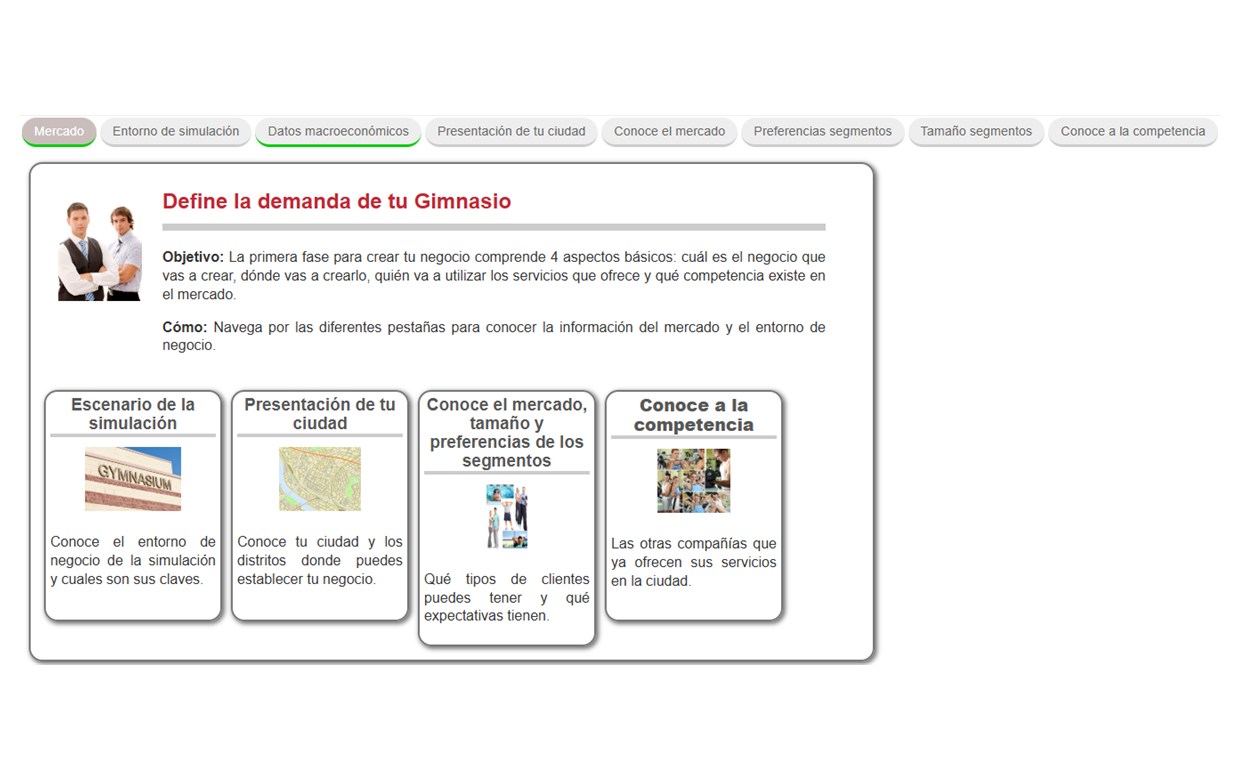Open Presentación de tu ciudad tab
The width and height of the screenshot is (1240, 780).
511,132
